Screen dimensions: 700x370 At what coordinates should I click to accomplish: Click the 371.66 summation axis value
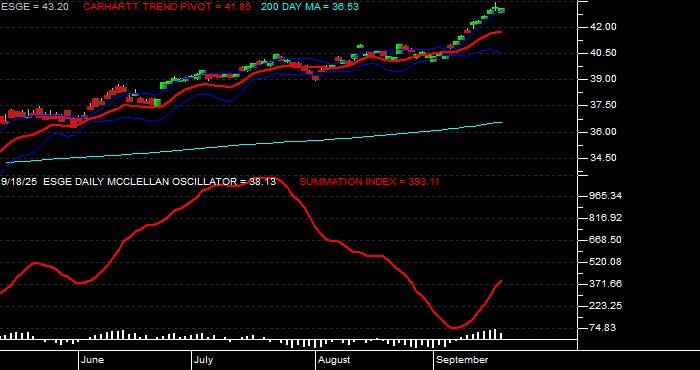click(606, 284)
